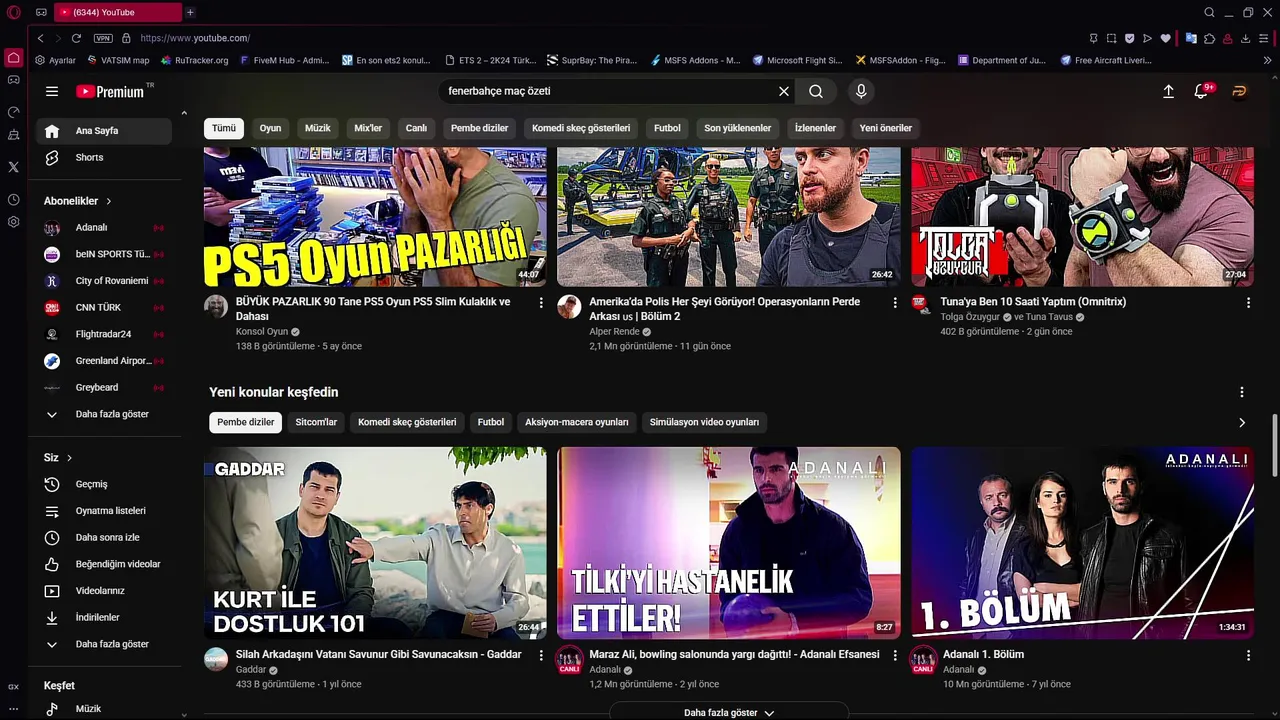Open browser downloads icon

pos(1245,38)
